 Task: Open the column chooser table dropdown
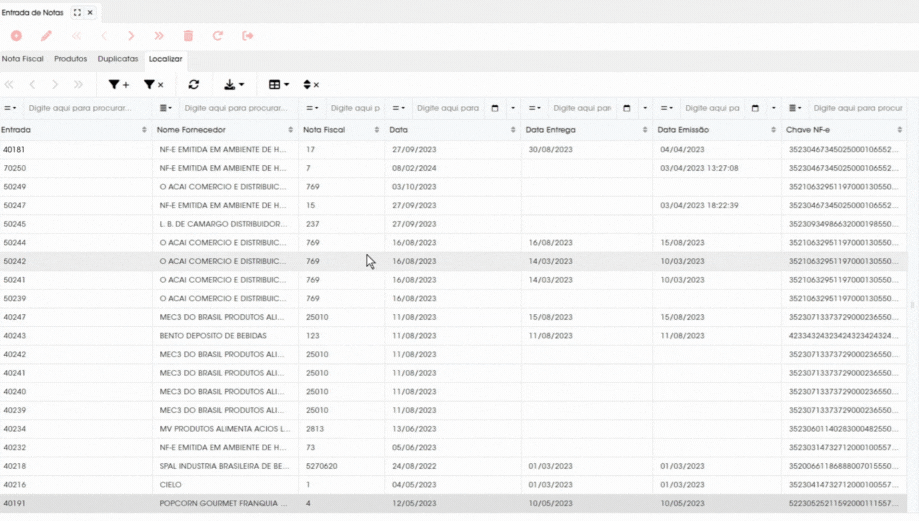279,84
